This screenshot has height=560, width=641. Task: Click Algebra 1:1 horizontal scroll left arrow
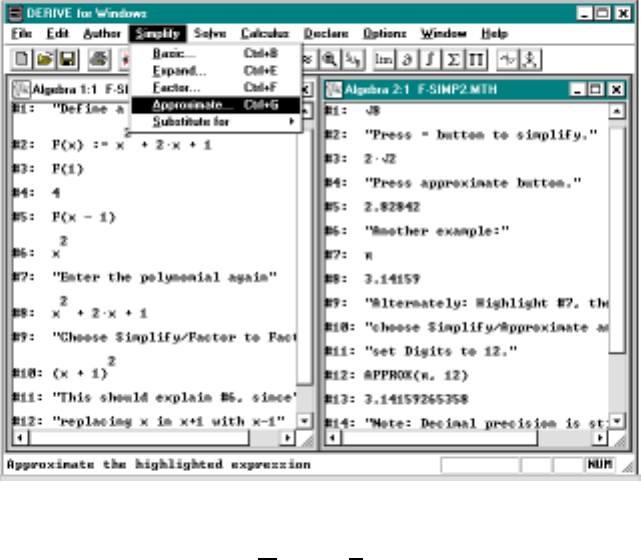[20, 438]
